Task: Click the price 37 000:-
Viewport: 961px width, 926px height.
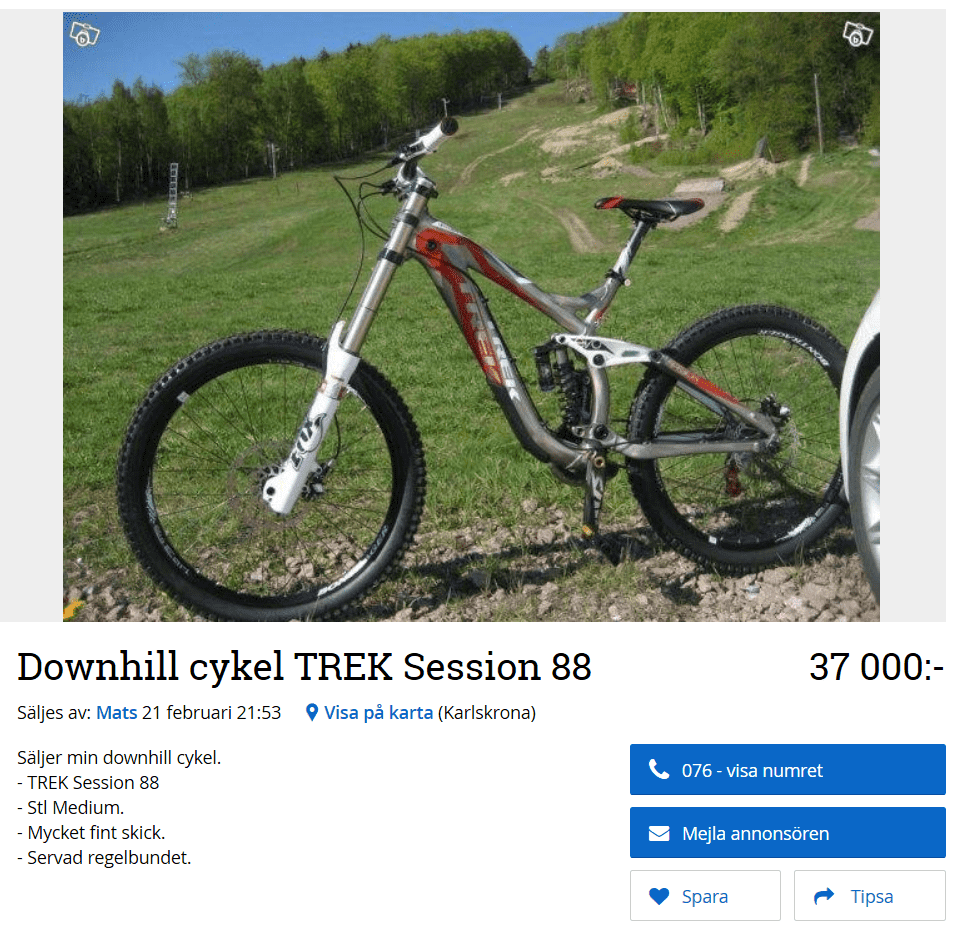Action: [876, 667]
